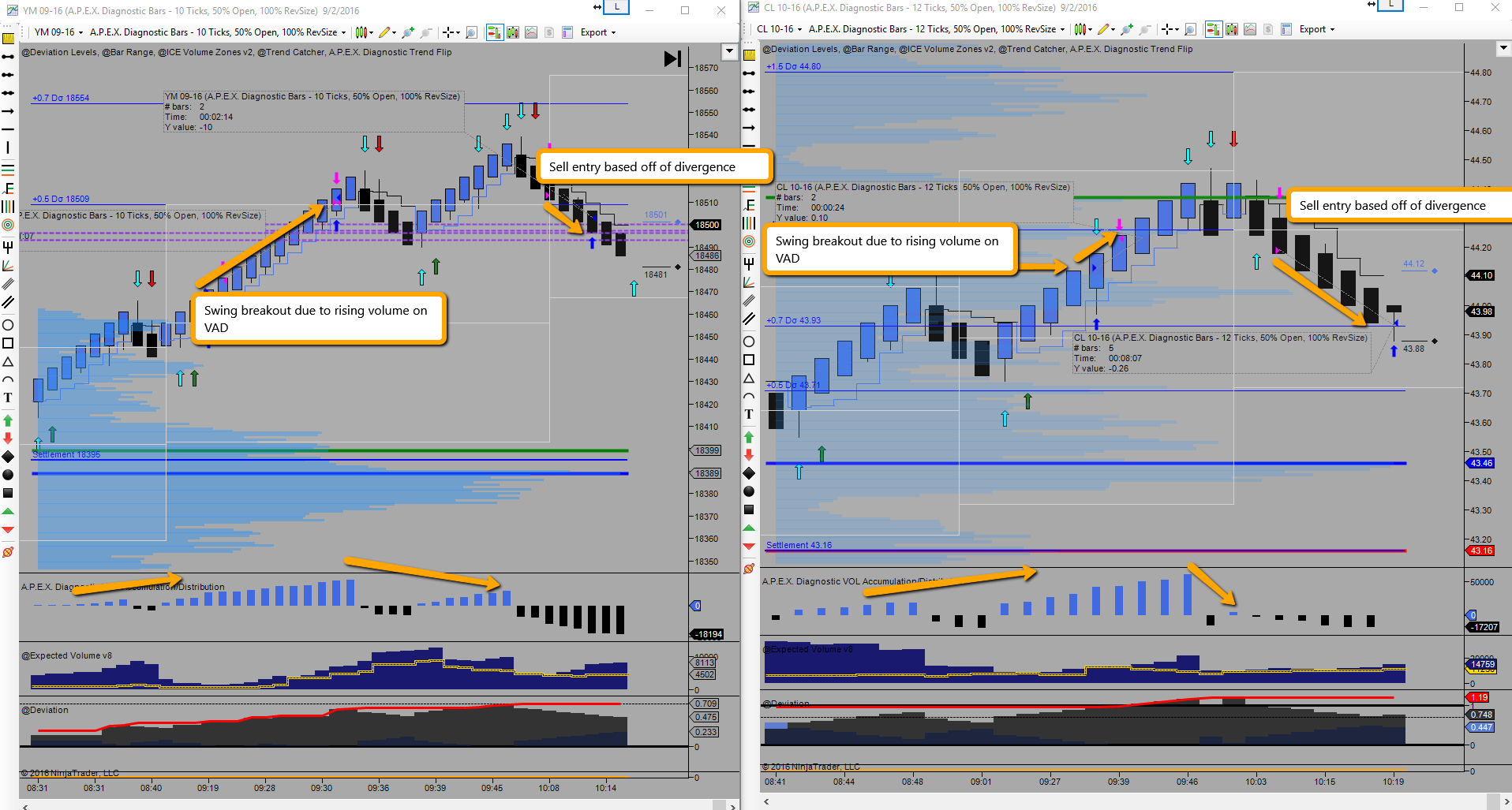Open drawing tools pencil in YM chart toolbar
This screenshot has width=1512, height=810.
click(387, 32)
